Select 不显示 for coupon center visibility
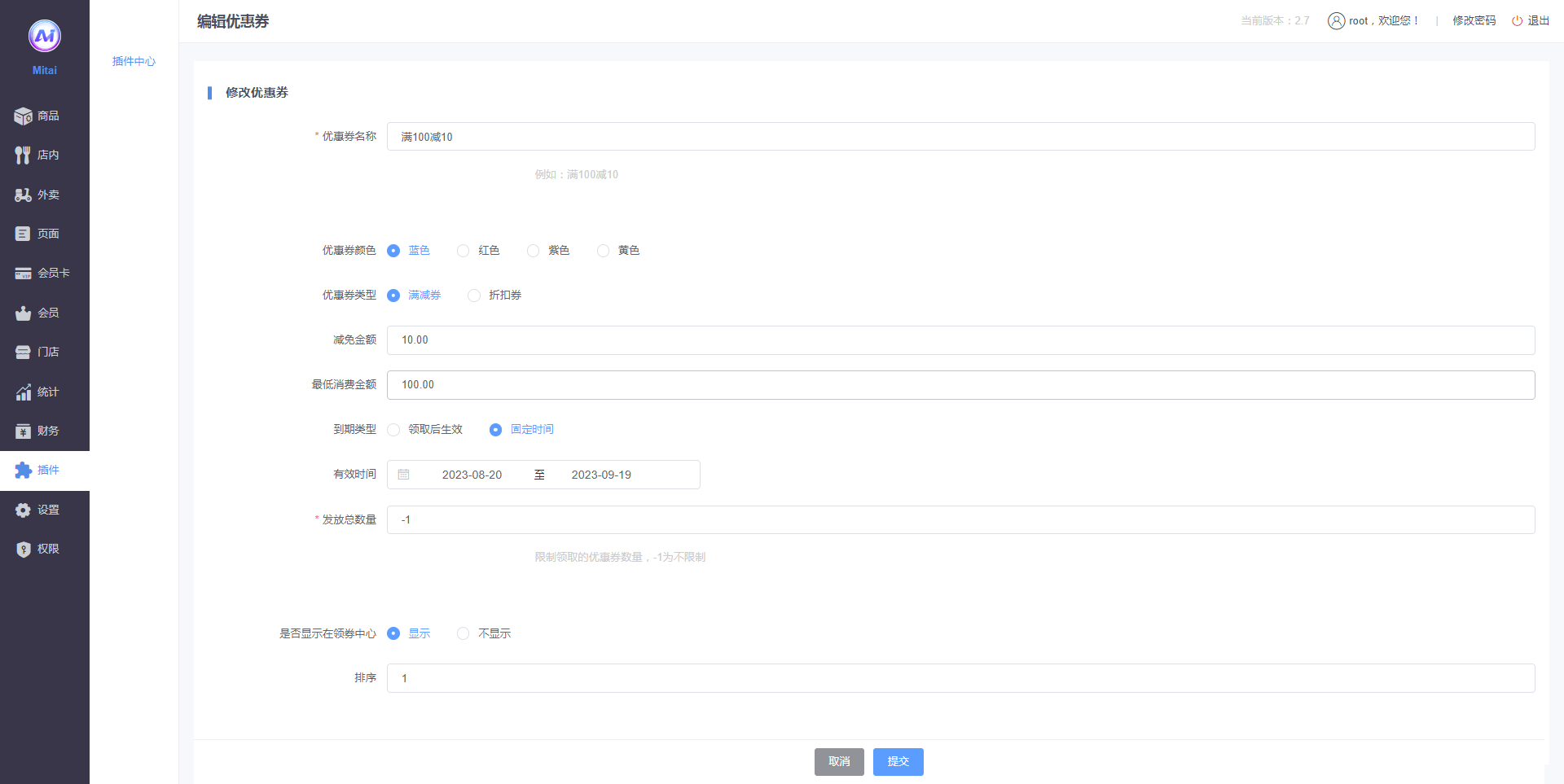 point(463,633)
